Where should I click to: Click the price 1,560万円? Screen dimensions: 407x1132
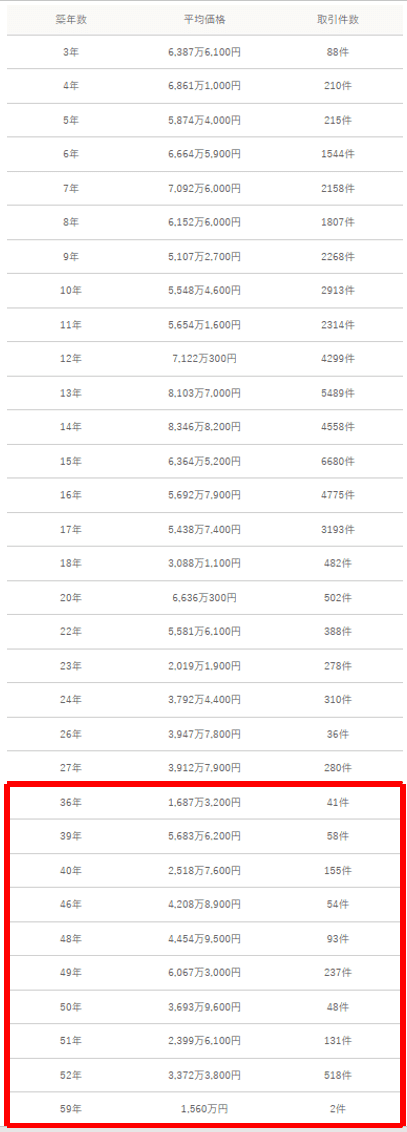[x=205, y=1107]
